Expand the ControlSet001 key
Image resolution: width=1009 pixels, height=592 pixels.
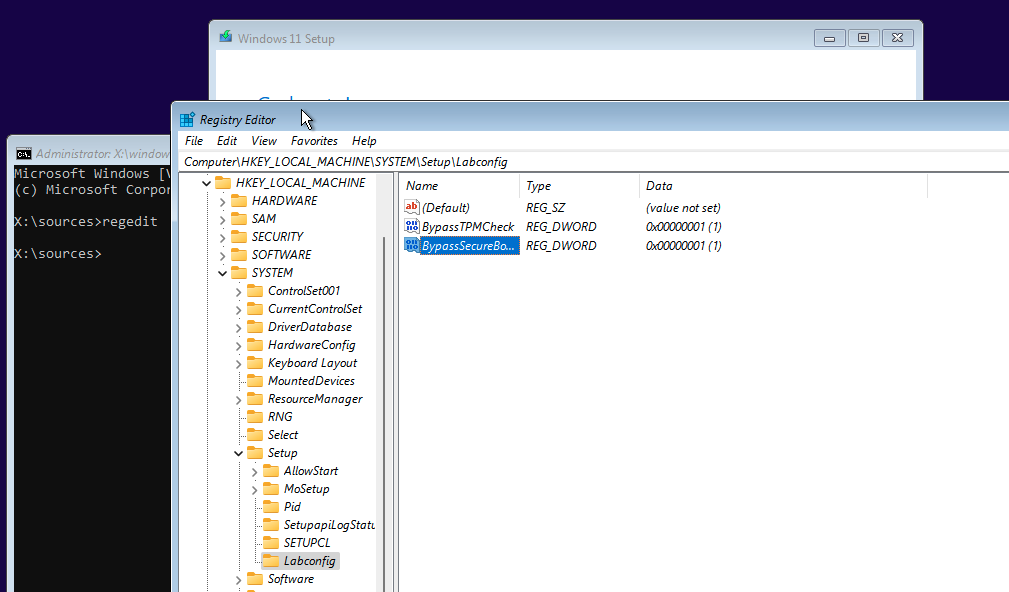click(238, 291)
